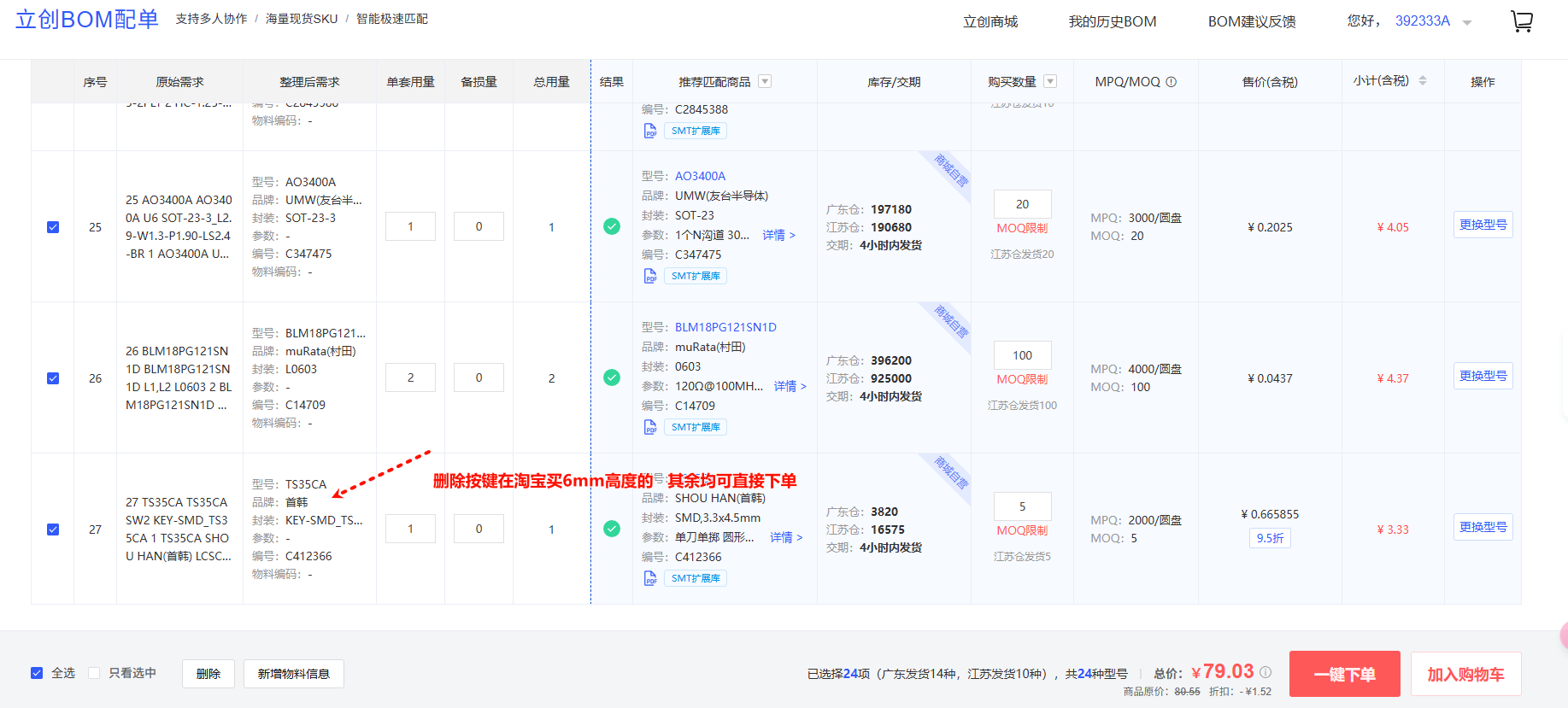
Task: Expand 详情 for AO3400A parameters
Action: click(778, 235)
